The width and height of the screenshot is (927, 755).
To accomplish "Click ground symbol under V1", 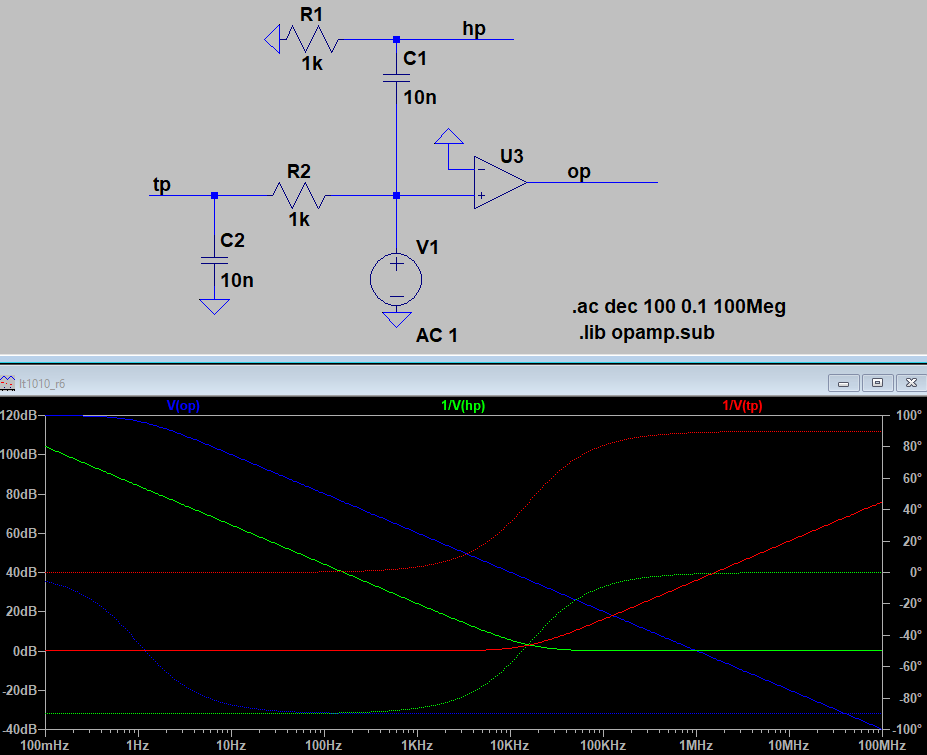I will tap(397, 320).
